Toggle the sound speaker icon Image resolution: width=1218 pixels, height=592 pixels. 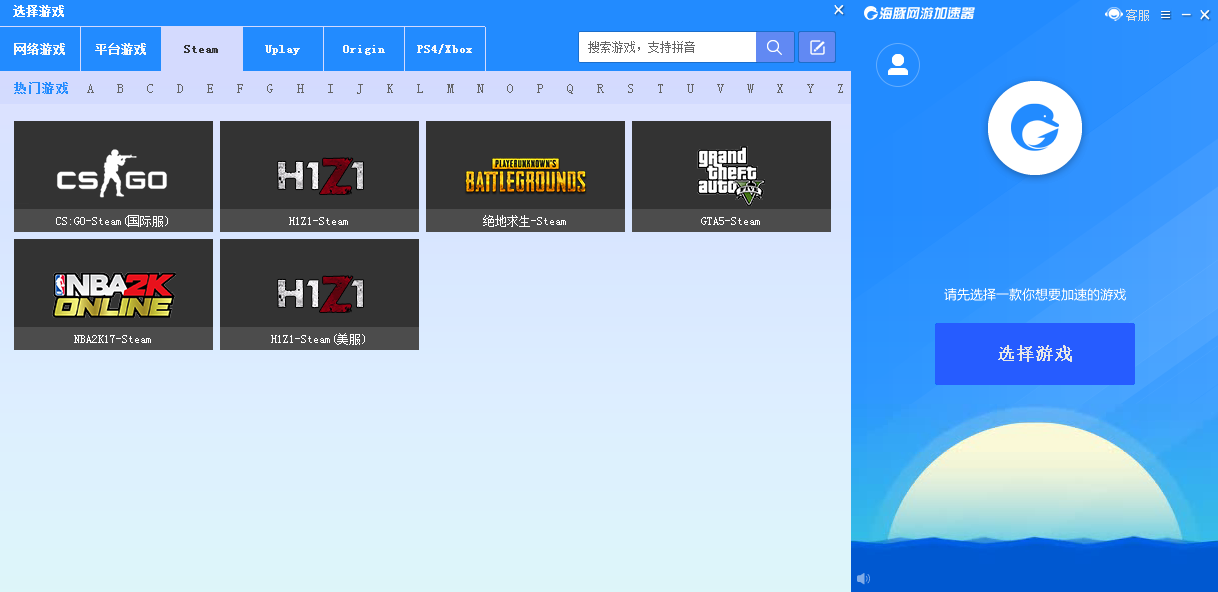tap(863, 578)
